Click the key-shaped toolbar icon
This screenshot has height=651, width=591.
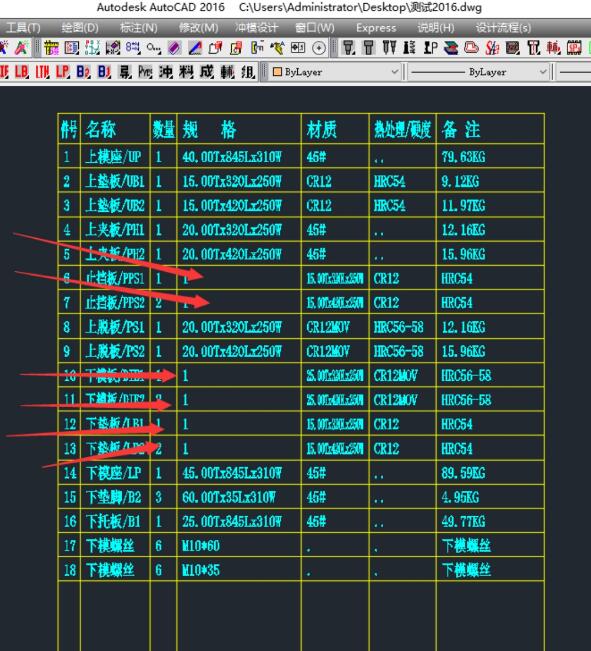[x=154, y=48]
